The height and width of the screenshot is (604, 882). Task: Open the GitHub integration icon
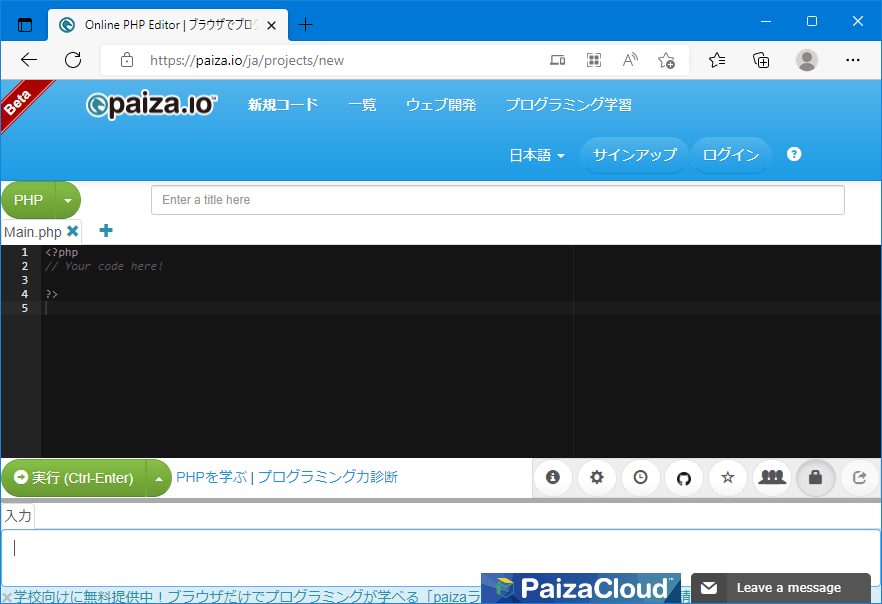pyautogui.click(x=684, y=478)
